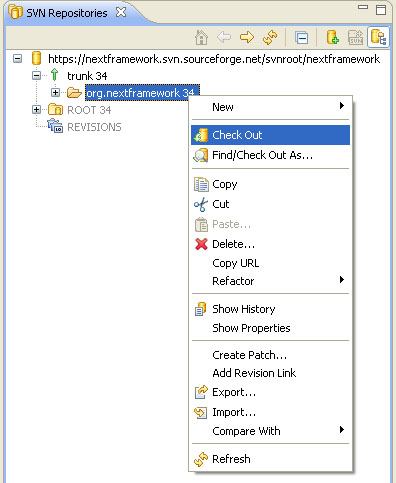Select the trunk 34 tree item
Viewport: 396px width, 483px height.
point(87,76)
